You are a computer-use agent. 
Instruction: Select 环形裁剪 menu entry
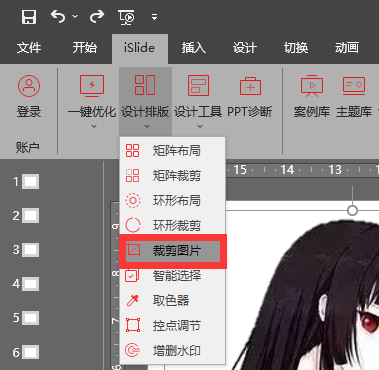[173, 226]
